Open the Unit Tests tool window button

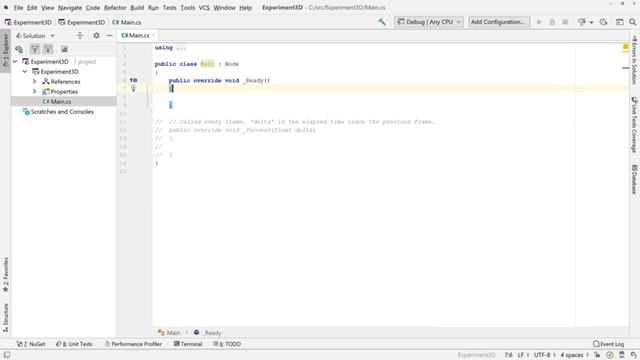click(x=74, y=344)
